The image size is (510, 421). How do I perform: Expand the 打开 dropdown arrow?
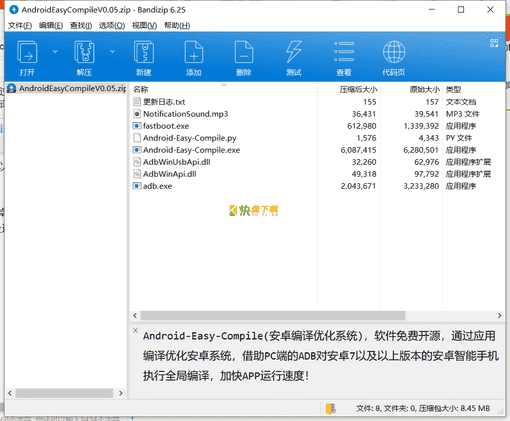(55, 52)
